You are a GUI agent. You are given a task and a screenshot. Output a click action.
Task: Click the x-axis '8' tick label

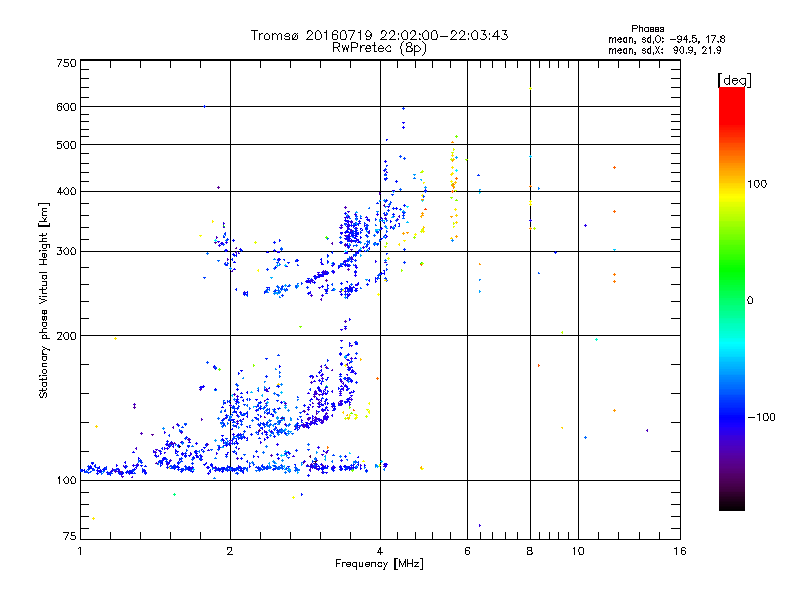pos(530,551)
